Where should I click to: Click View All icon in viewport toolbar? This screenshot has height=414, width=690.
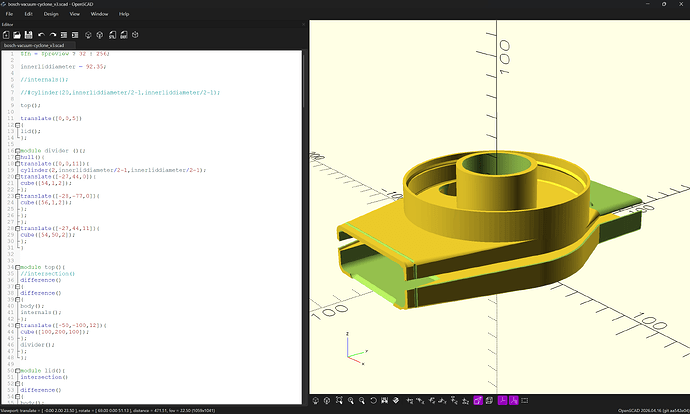click(x=339, y=400)
